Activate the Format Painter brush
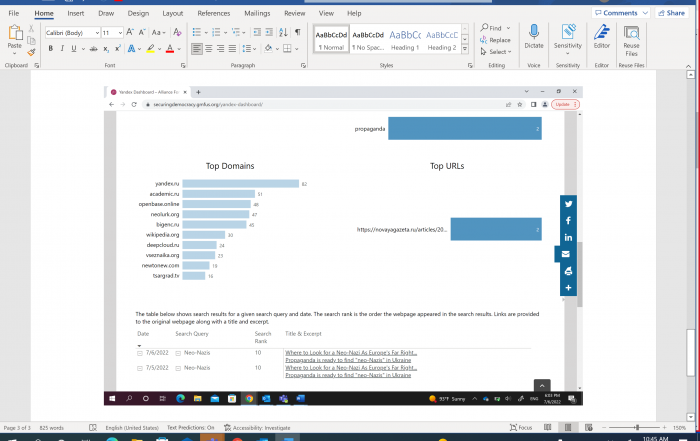 pyautogui.click(x=31, y=52)
